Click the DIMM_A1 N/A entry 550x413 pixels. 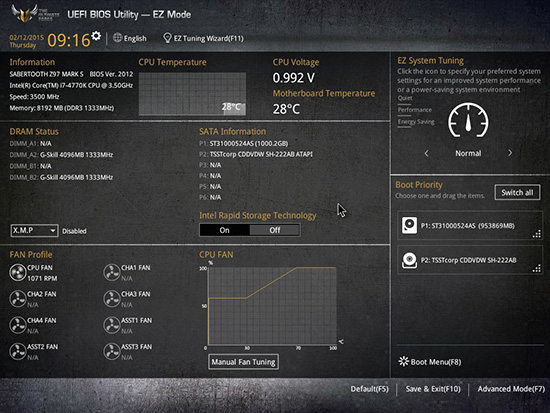click(31, 144)
